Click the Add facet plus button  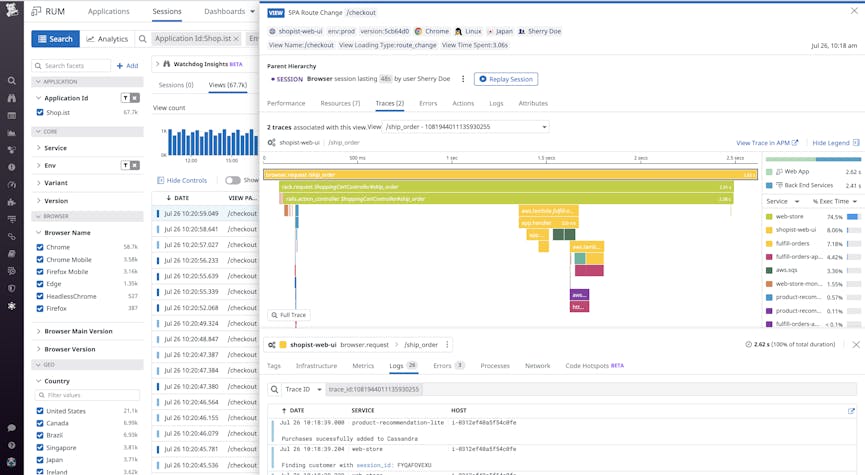pos(128,66)
